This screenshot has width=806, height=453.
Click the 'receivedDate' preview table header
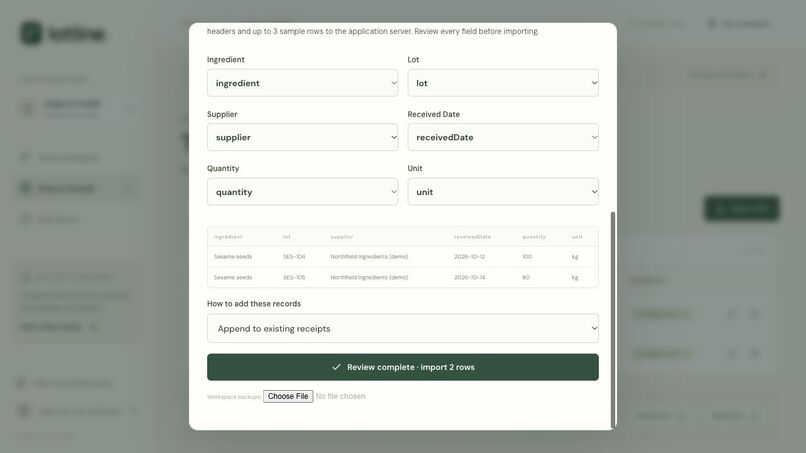[472, 237]
